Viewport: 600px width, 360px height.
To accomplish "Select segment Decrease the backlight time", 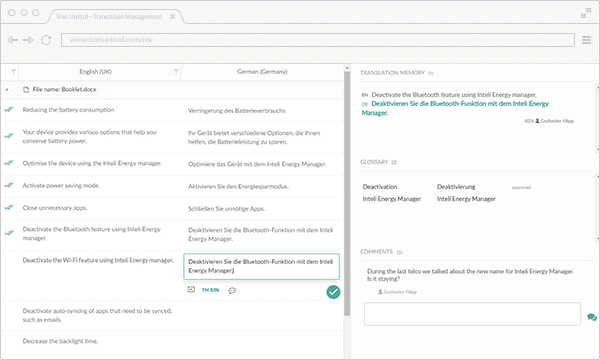I will [x=60, y=341].
